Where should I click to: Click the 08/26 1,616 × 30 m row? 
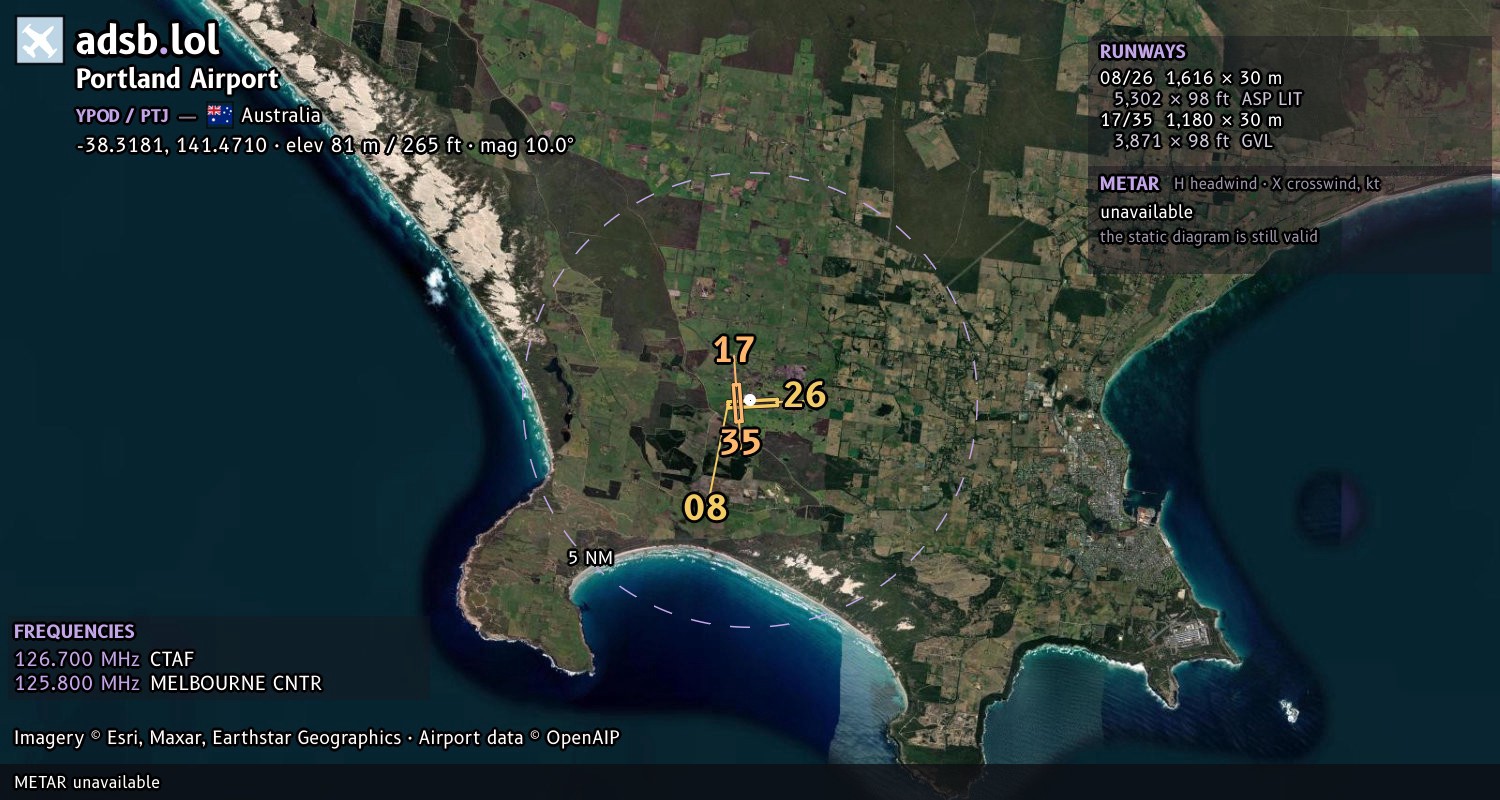[x=1191, y=78]
